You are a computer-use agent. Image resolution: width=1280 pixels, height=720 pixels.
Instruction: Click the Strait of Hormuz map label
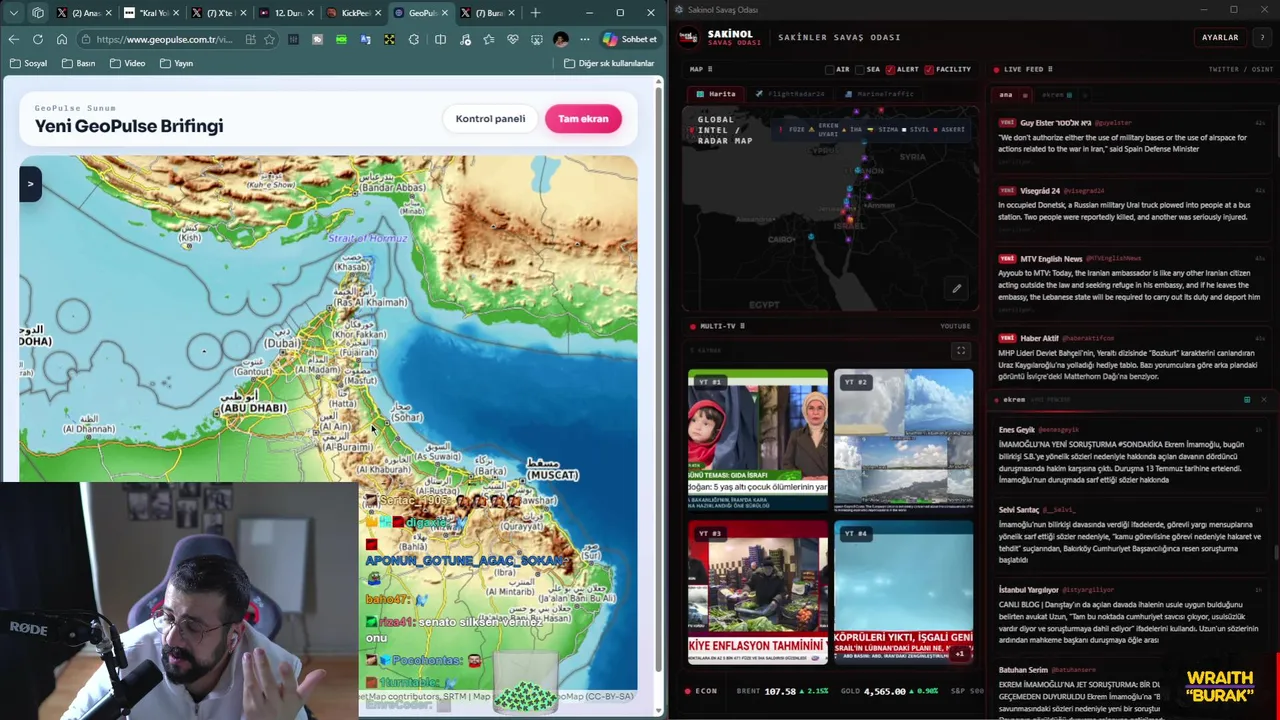[x=368, y=238]
